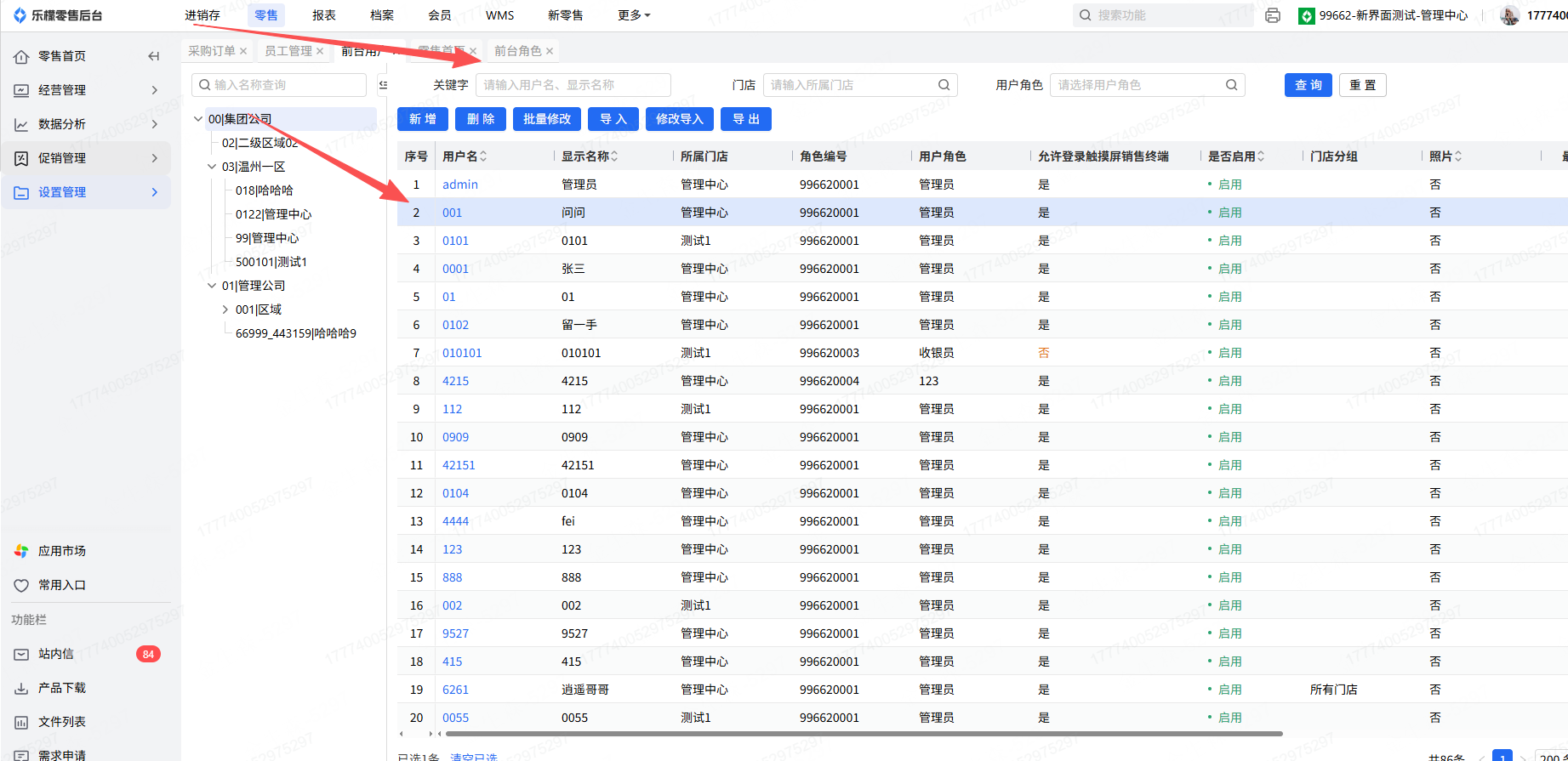Open 应用市场 colorful icon in sidebar
Image resolution: width=1568 pixels, height=761 pixels.
pos(21,551)
